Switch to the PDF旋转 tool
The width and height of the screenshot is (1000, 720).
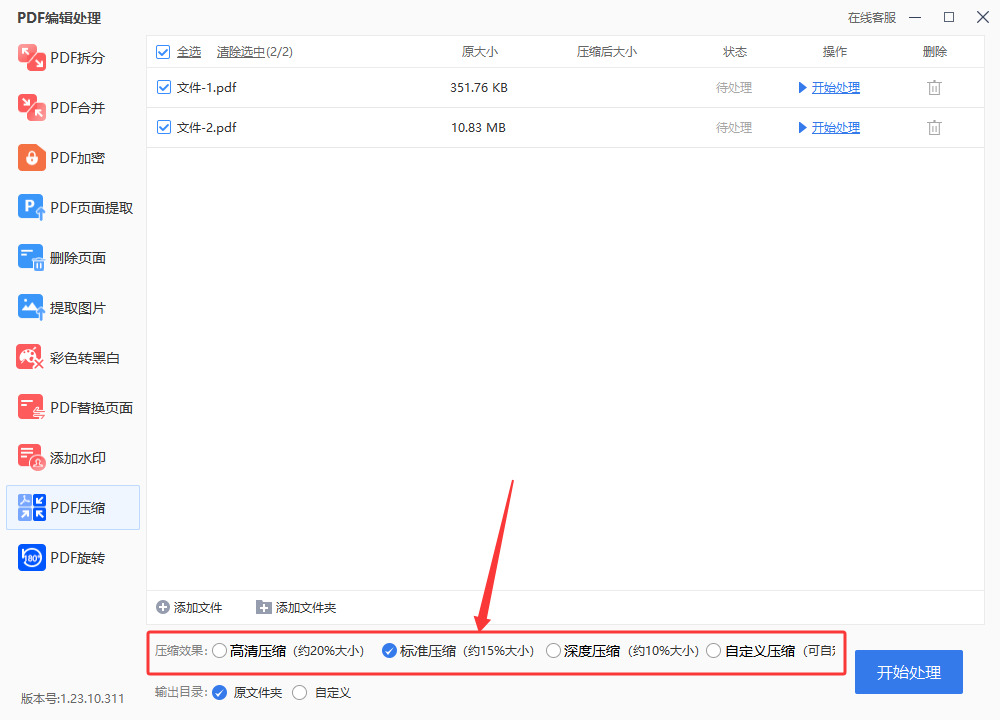click(x=73, y=558)
